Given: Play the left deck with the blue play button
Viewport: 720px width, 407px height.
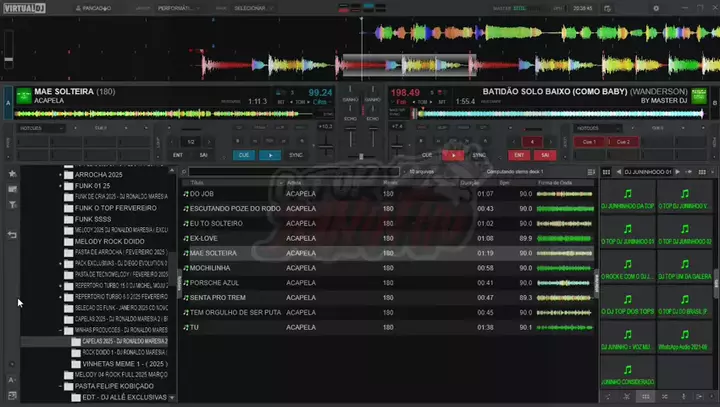Looking at the screenshot, I should (x=270, y=155).
